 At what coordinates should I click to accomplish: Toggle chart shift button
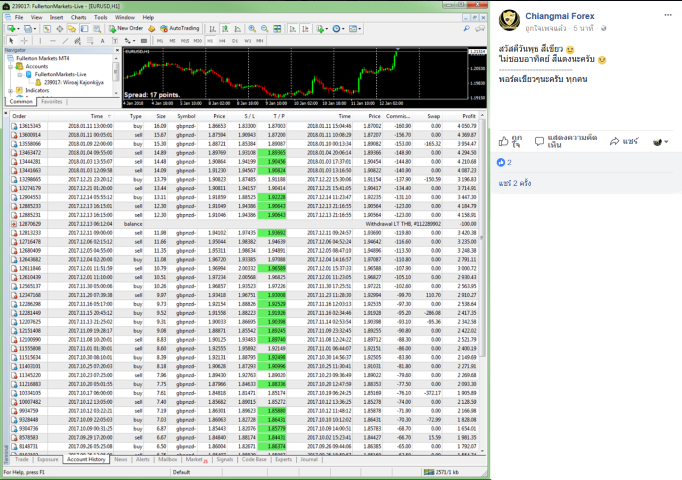[x=306, y=29]
